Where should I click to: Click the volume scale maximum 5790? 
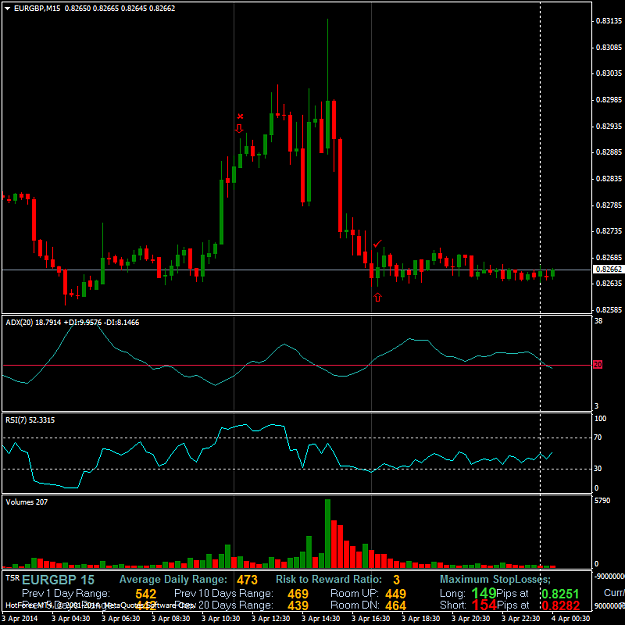pyautogui.click(x=602, y=501)
